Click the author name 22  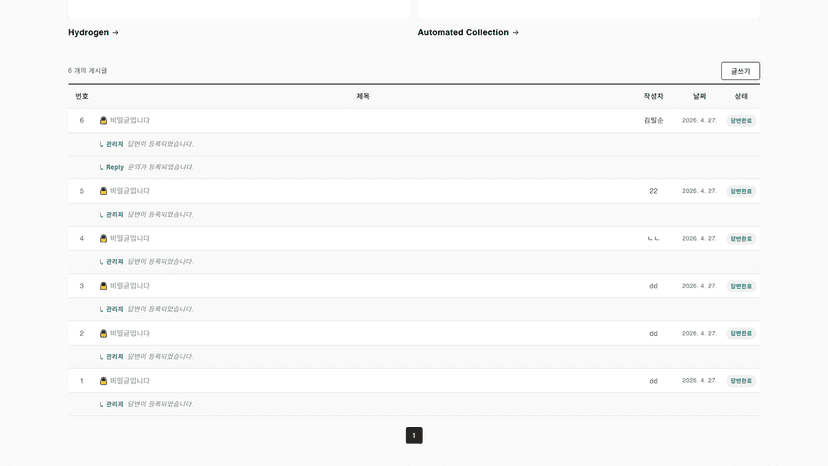(653, 191)
